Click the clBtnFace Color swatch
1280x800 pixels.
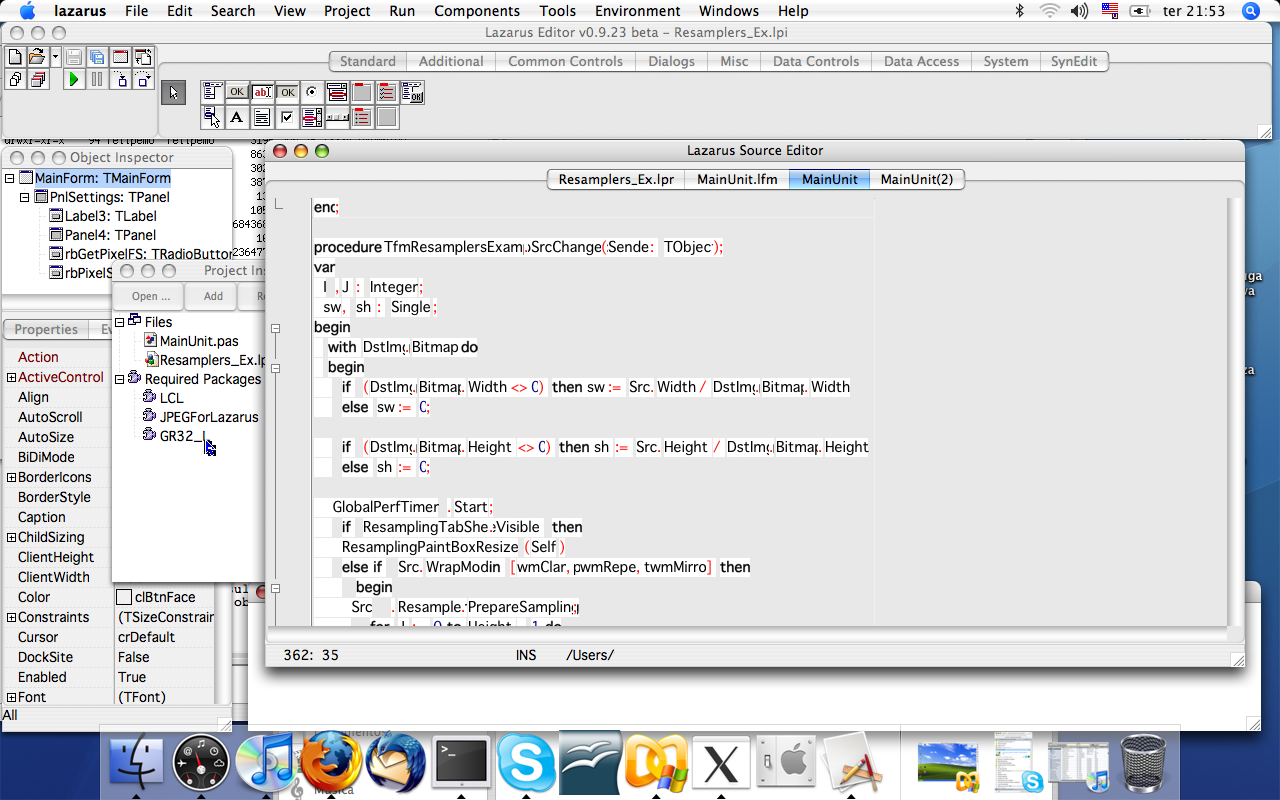point(124,597)
